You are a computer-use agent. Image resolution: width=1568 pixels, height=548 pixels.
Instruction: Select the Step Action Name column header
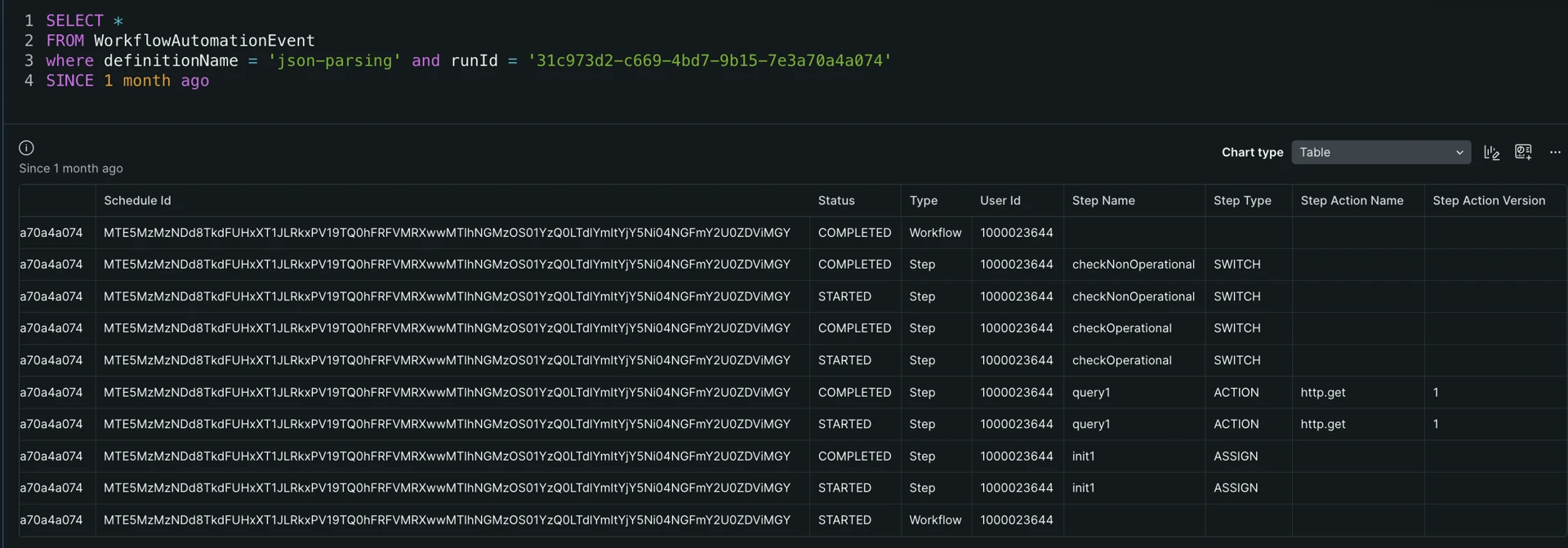coord(1352,201)
